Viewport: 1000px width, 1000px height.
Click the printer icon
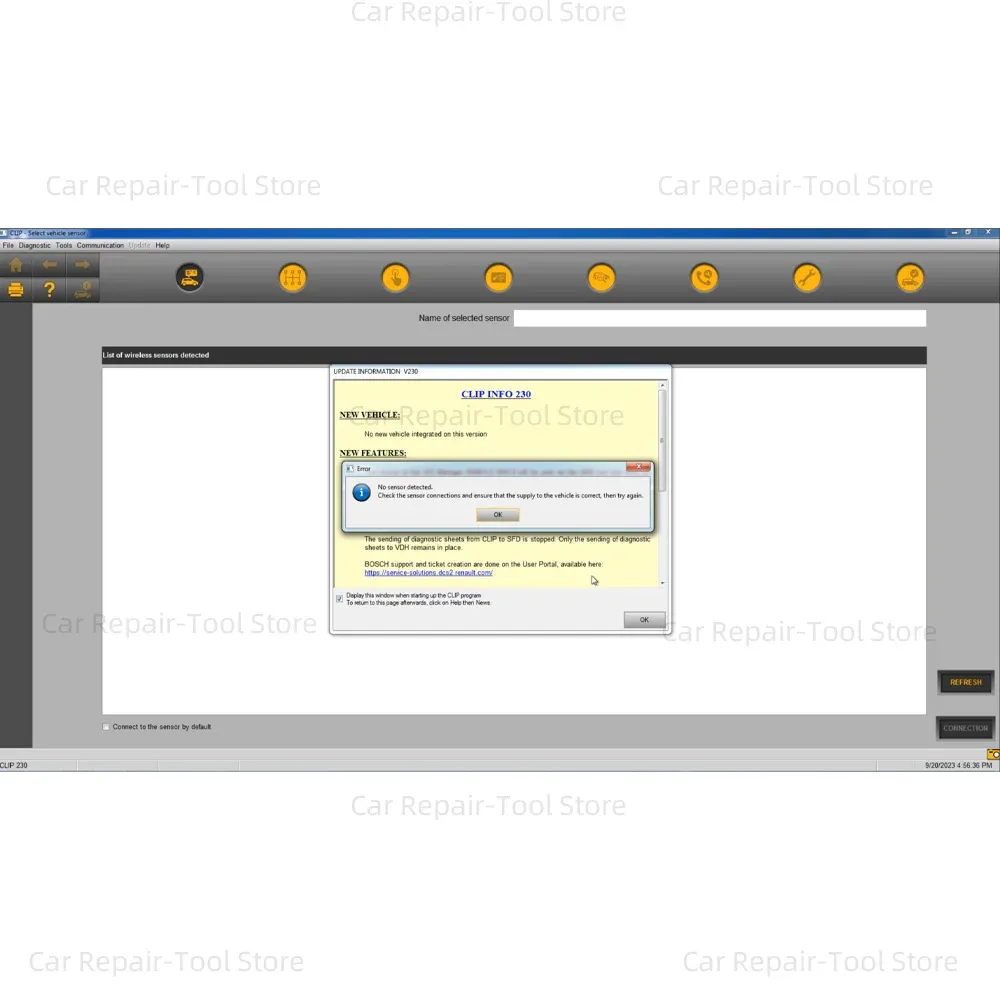(16, 290)
